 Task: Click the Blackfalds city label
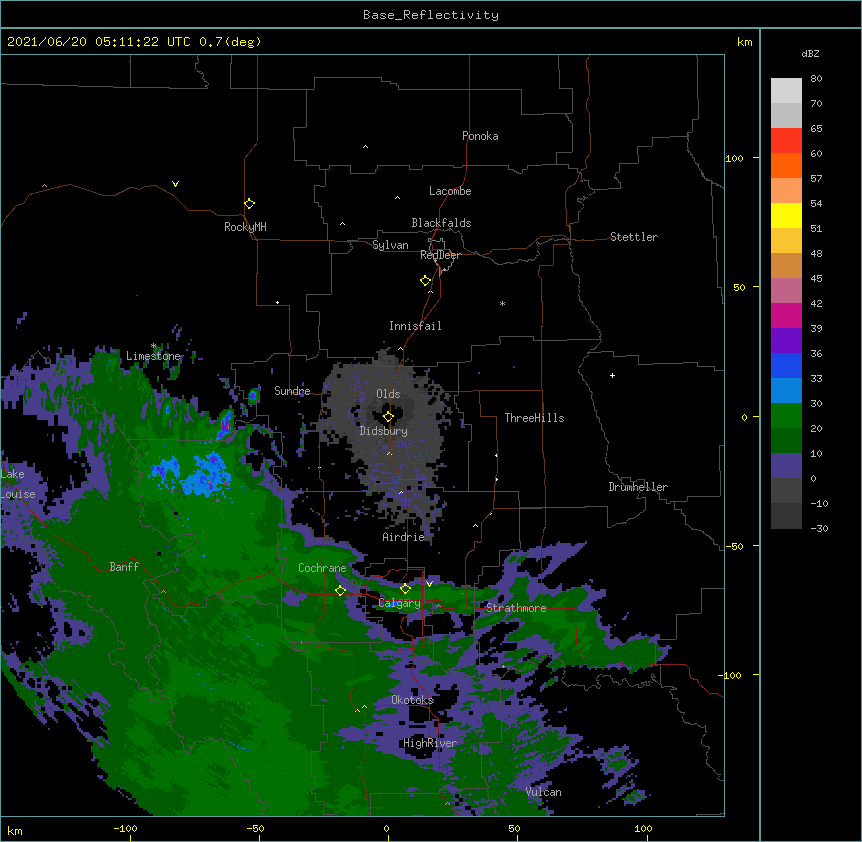[x=441, y=223]
